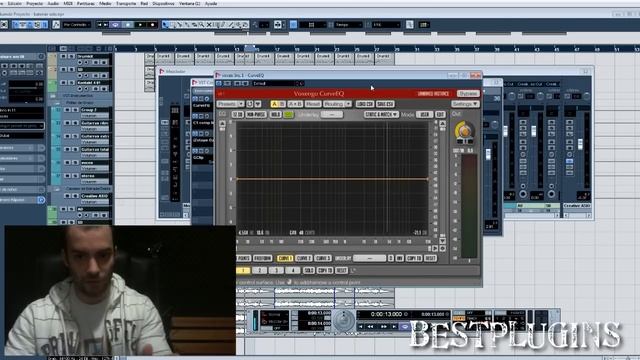640x360 pixels.
Task: Open the Transporte menu
Action: click(x=126, y=3)
